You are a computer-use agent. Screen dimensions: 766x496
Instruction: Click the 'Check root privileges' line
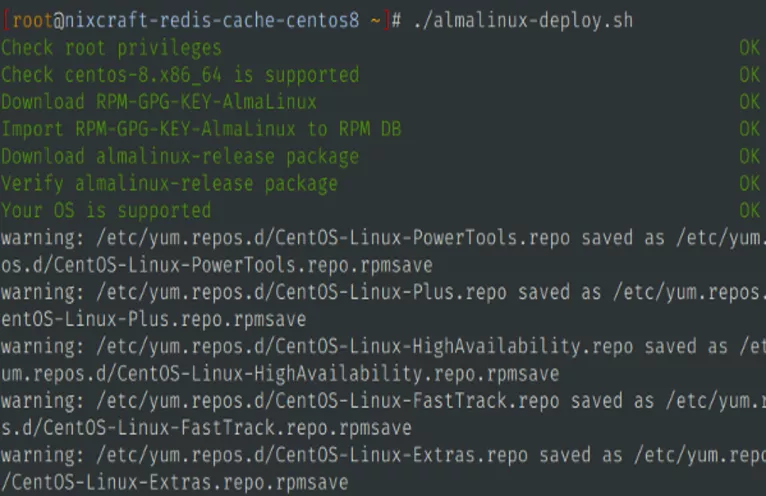click(x=111, y=47)
